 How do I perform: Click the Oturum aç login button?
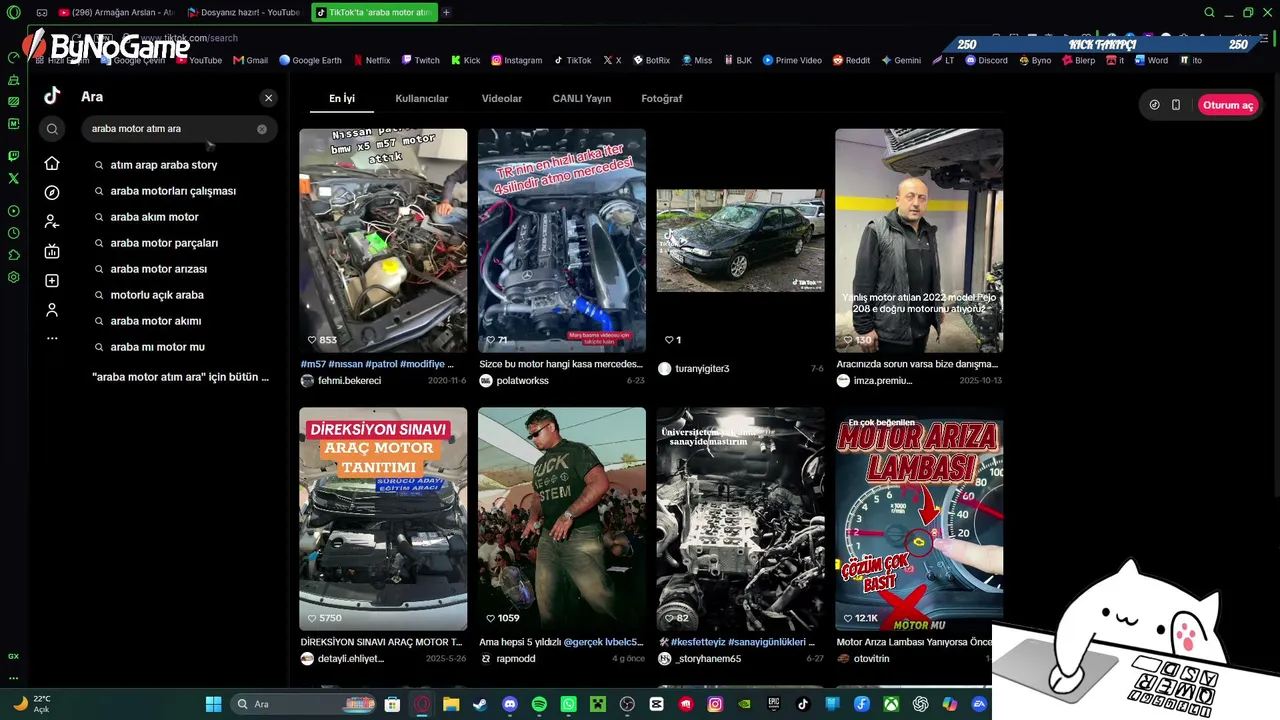point(1228,105)
